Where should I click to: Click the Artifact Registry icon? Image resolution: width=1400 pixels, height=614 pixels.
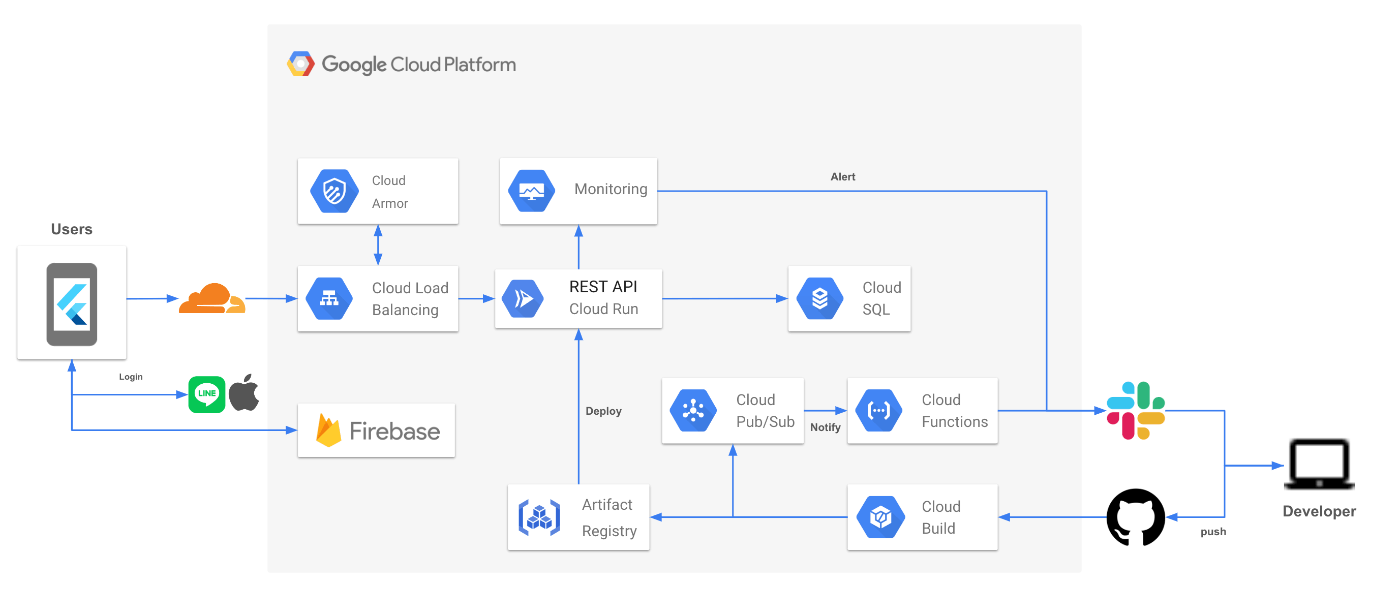(x=539, y=517)
